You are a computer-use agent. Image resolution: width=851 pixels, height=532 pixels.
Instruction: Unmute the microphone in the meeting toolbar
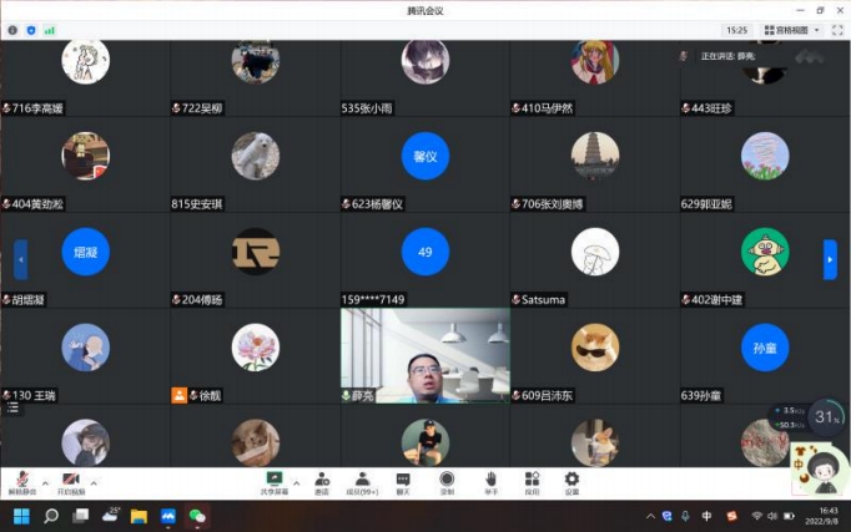coord(21,480)
